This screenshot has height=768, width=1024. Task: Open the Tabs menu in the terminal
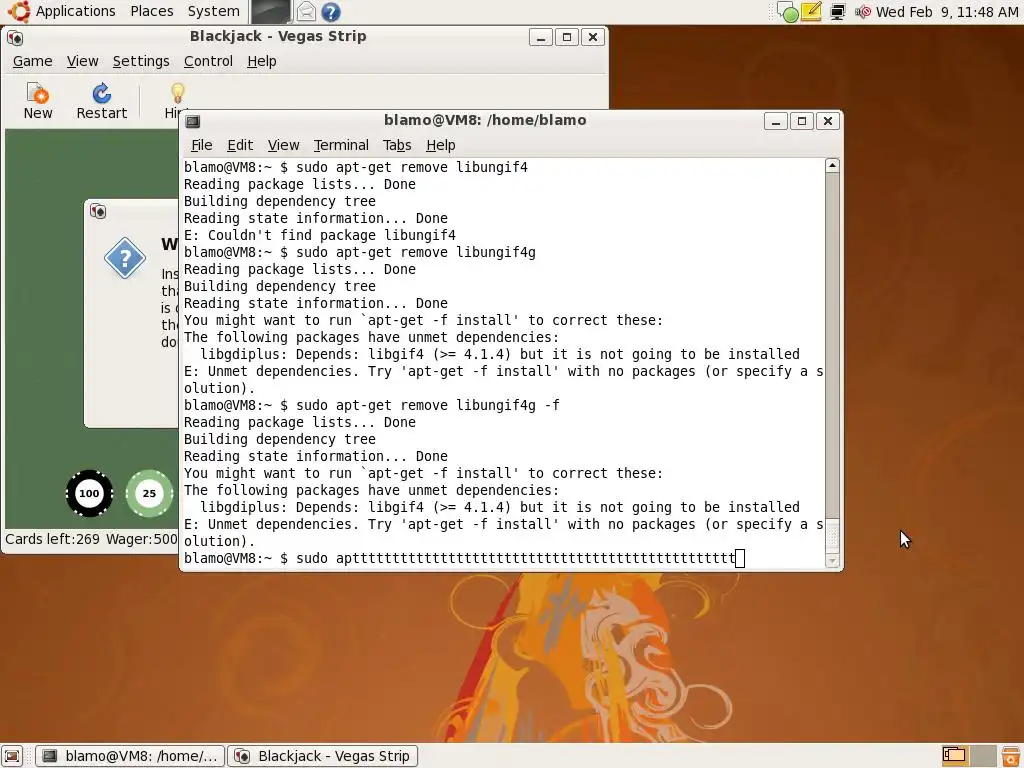(x=397, y=145)
